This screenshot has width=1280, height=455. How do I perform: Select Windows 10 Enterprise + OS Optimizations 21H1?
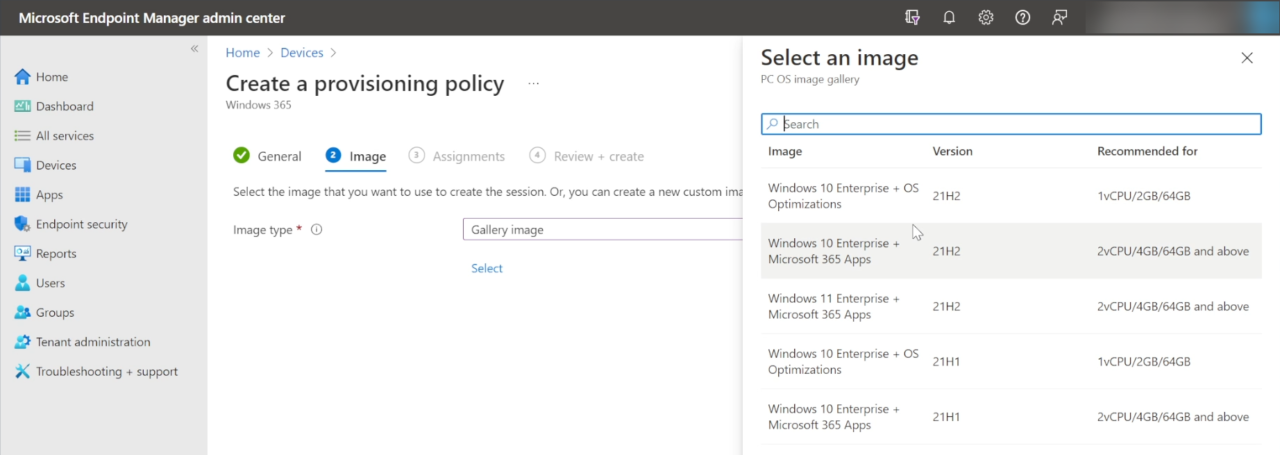[x=1011, y=361]
